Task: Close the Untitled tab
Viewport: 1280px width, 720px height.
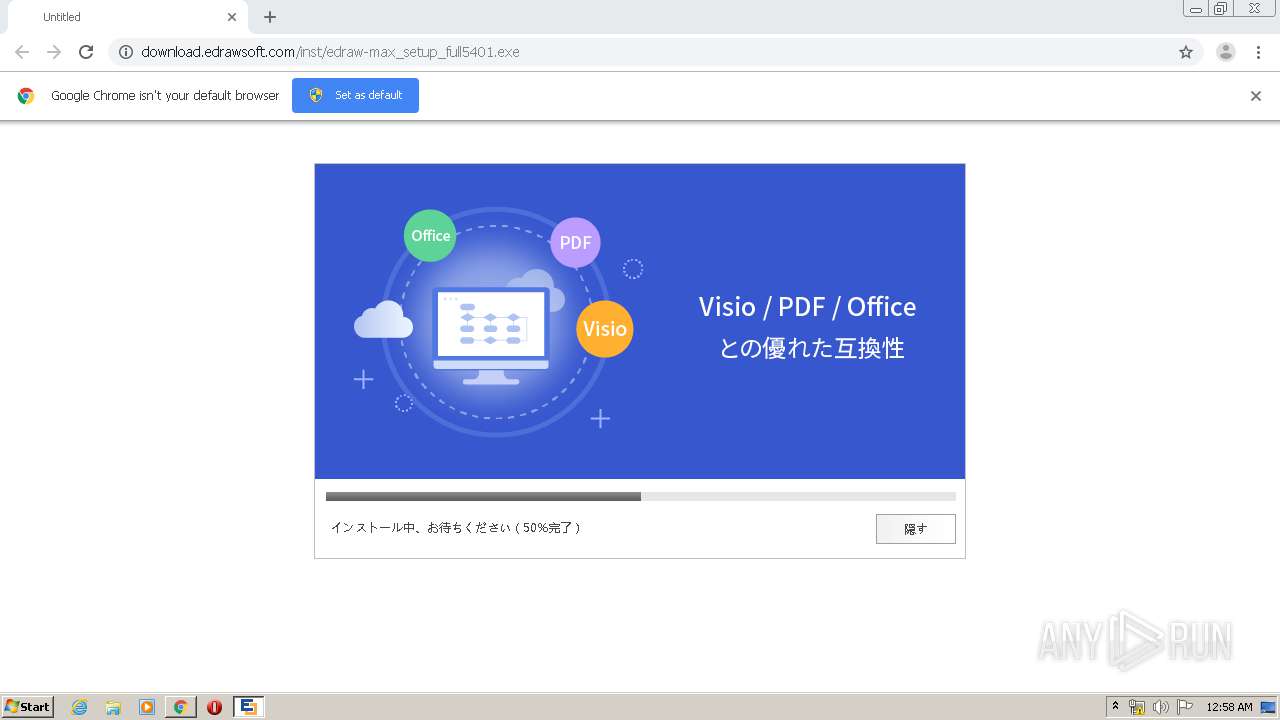Action: coord(232,17)
